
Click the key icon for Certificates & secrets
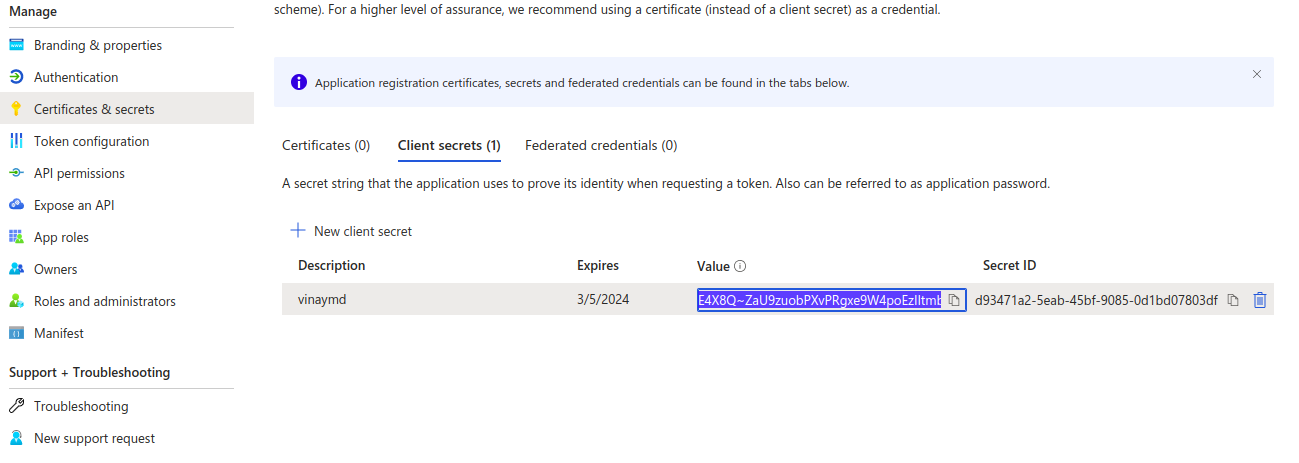point(16,109)
